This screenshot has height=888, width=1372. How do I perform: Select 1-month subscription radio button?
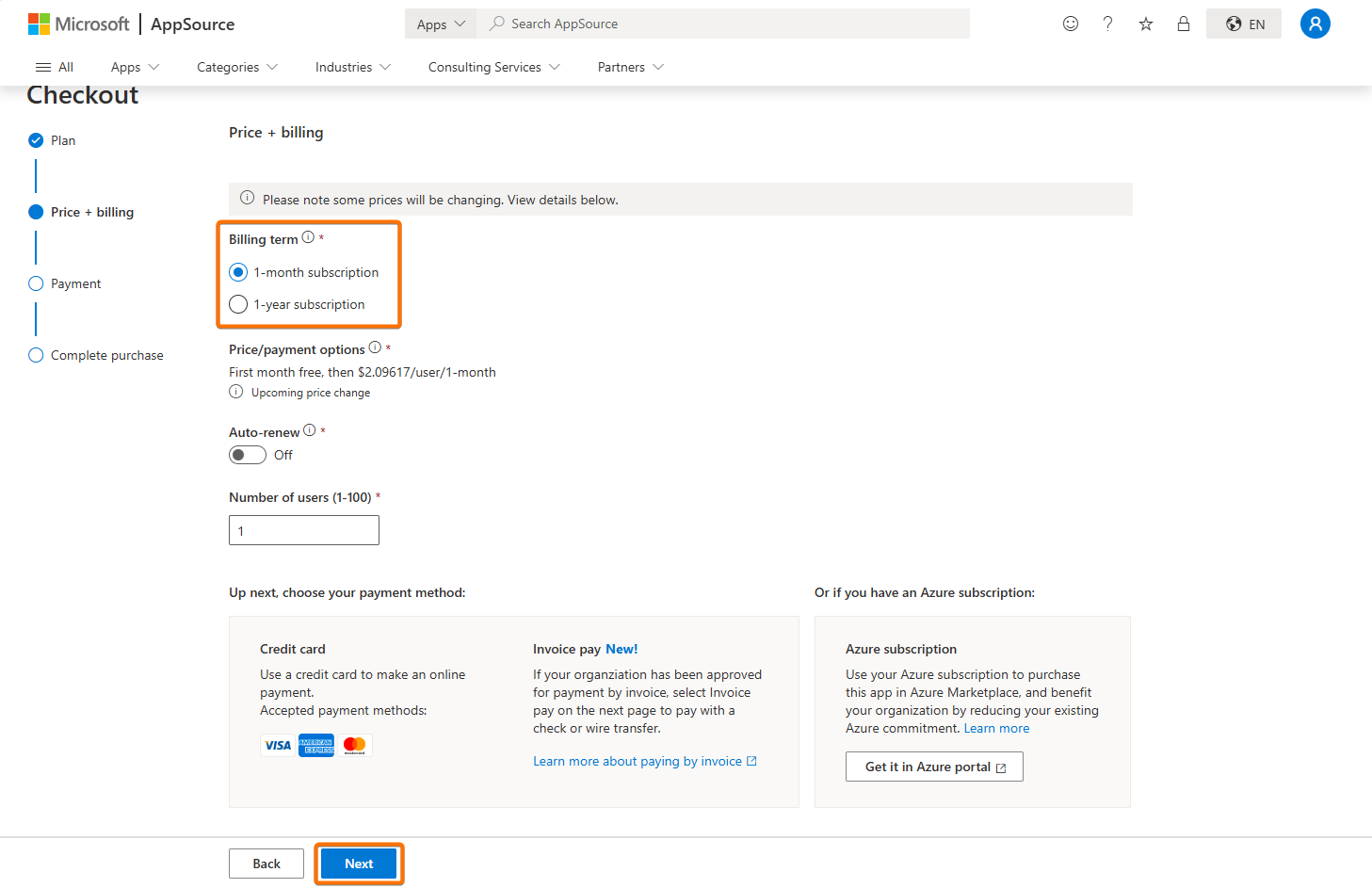coord(238,272)
